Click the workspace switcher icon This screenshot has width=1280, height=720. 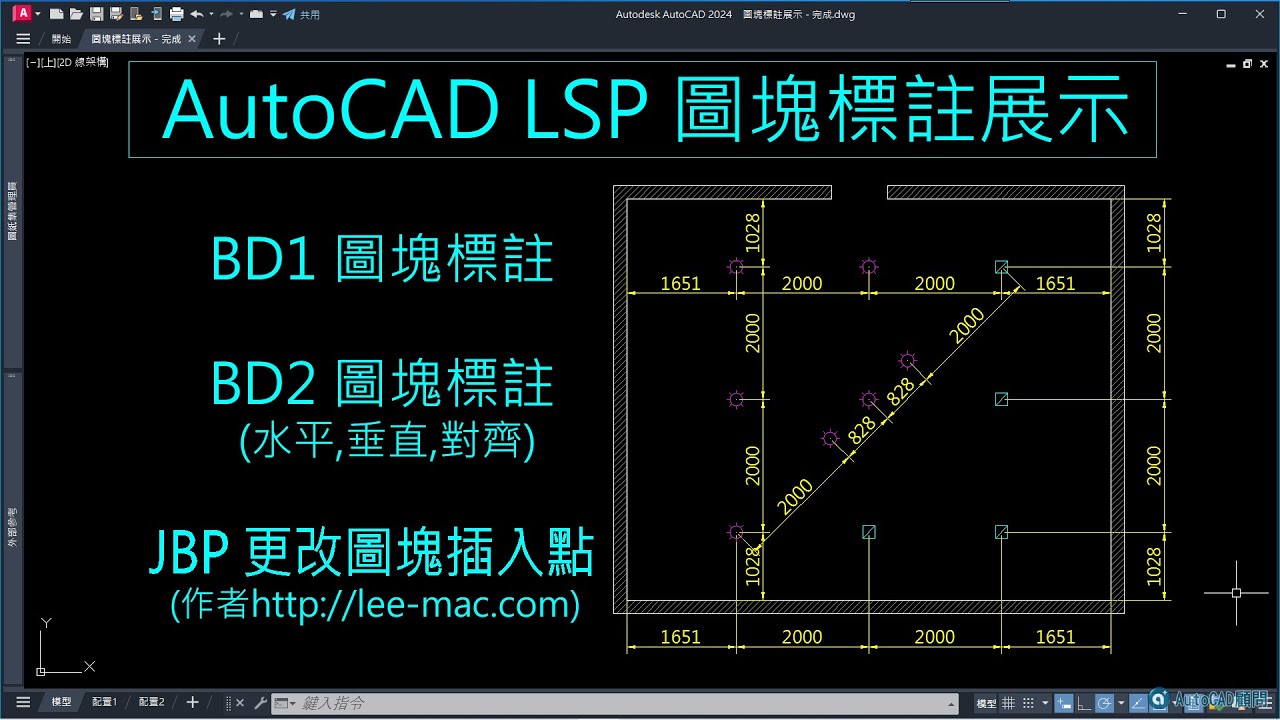tap(257, 14)
